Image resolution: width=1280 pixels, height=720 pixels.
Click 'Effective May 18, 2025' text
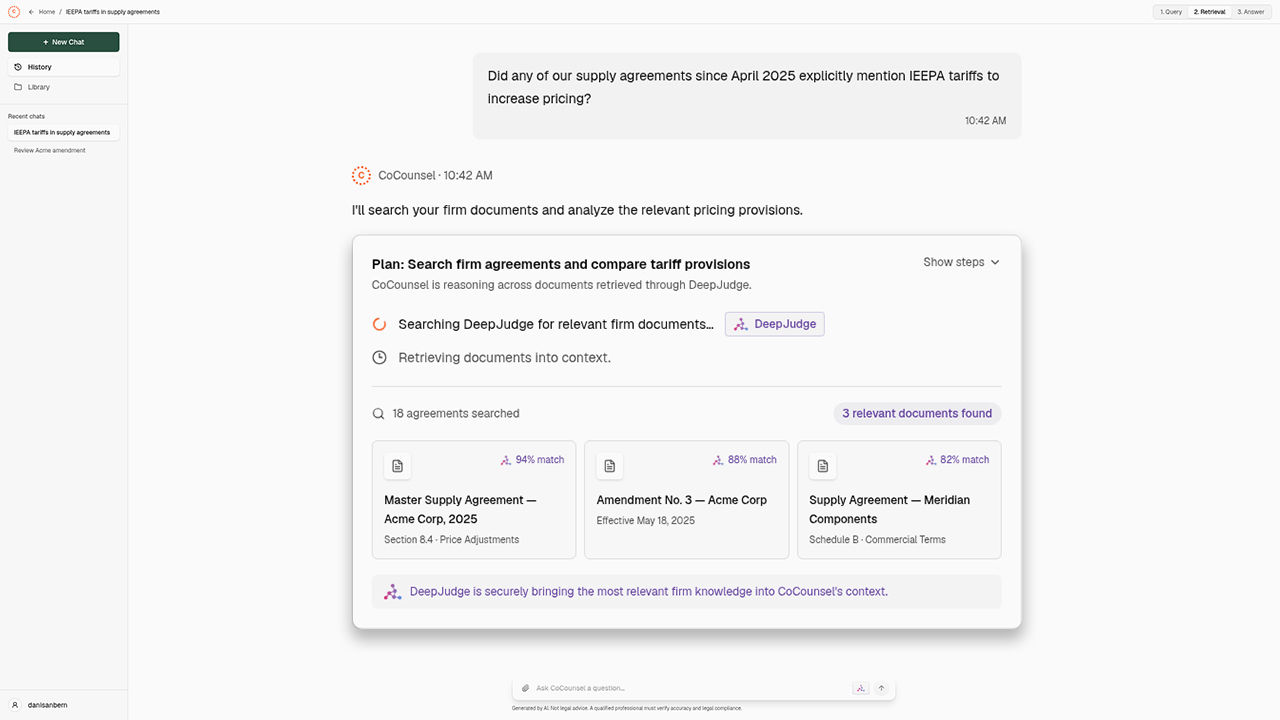point(646,520)
